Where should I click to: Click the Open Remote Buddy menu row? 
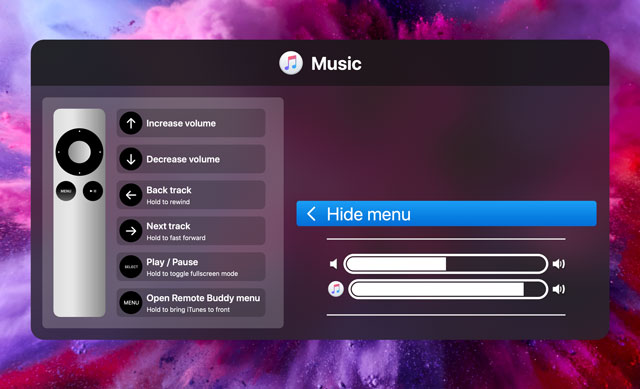(x=191, y=303)
